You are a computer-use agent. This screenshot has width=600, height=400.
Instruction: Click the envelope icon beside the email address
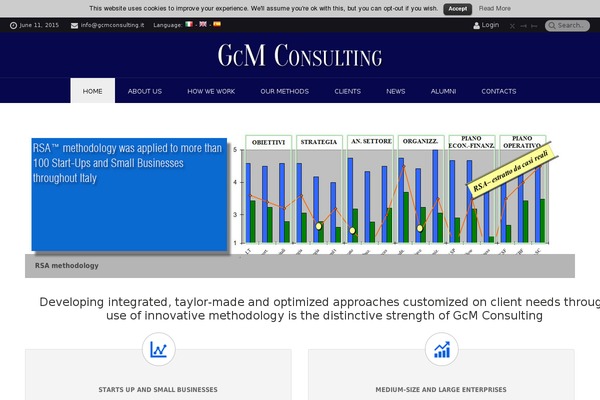[x=74, y=25]
